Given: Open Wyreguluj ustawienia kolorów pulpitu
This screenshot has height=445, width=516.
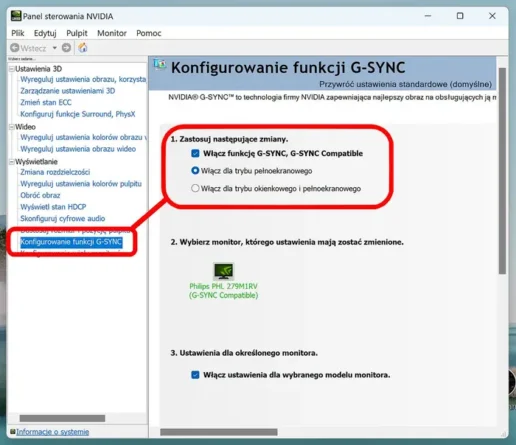Looking at the screenshot, I should 81,184.
